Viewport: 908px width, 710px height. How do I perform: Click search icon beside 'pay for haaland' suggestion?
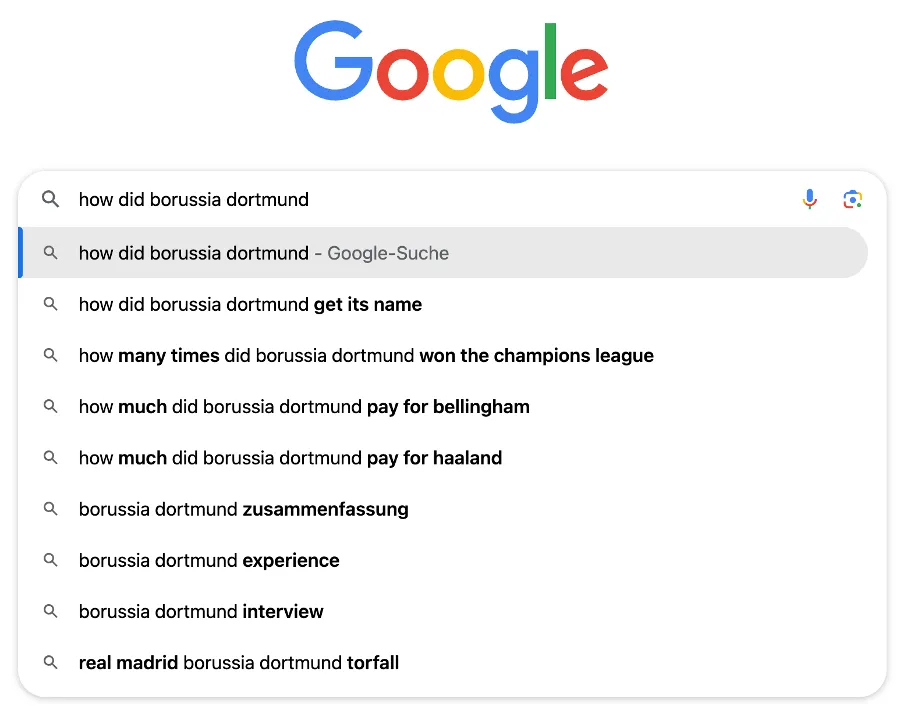(x=50, y=458)
